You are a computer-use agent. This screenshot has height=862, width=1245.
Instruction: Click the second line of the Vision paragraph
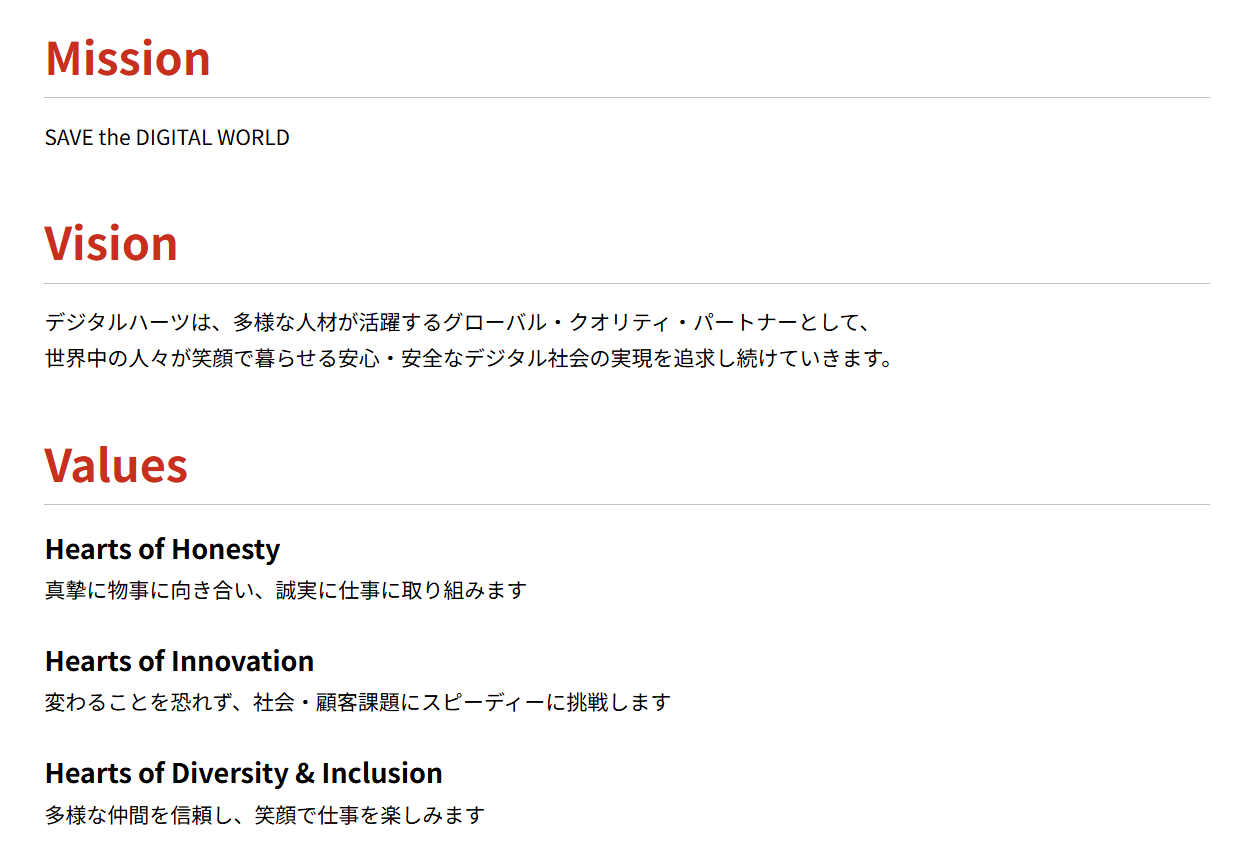point(469,358)
